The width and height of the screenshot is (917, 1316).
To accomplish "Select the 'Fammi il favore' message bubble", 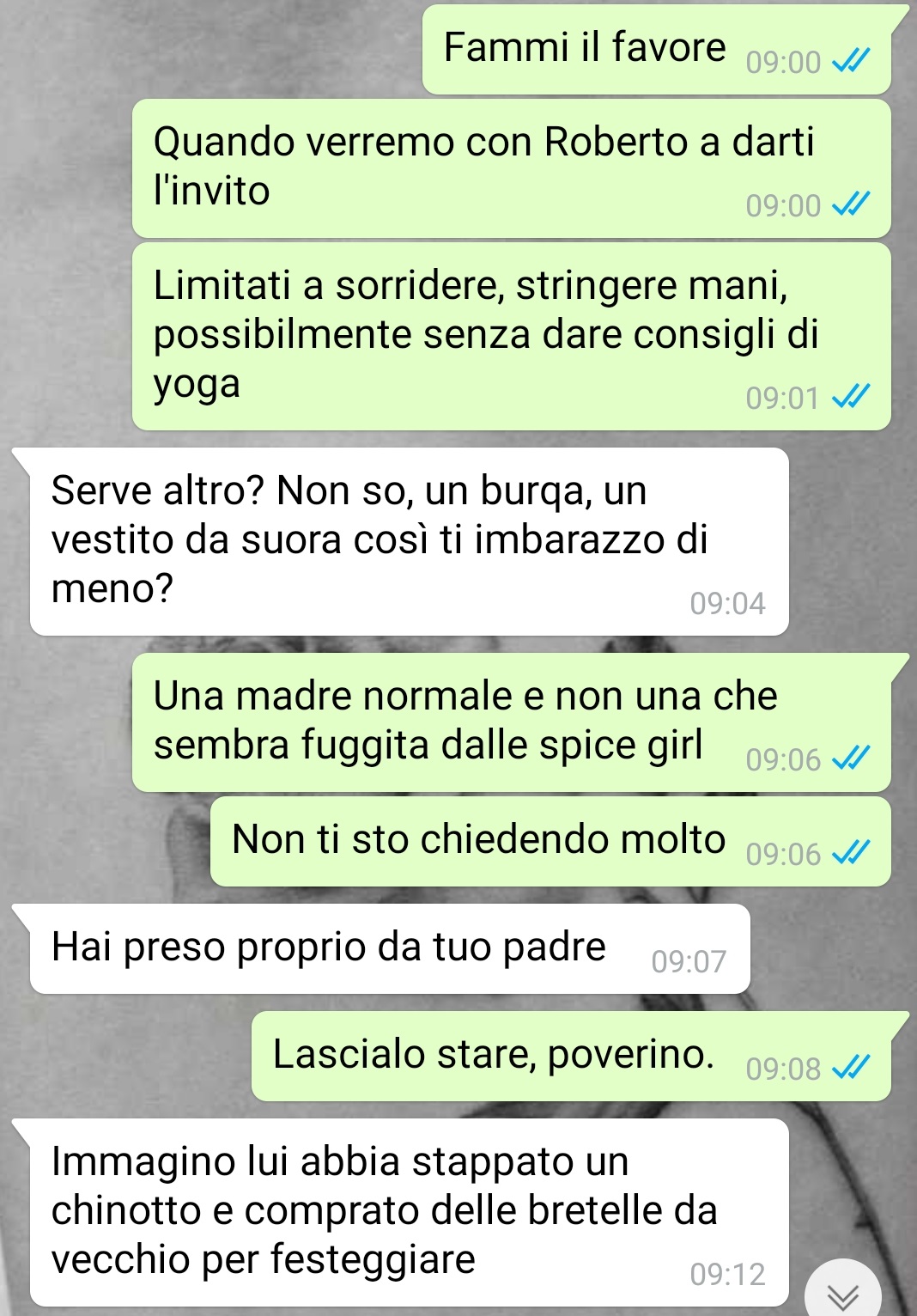I will click(x=658, y=49).
